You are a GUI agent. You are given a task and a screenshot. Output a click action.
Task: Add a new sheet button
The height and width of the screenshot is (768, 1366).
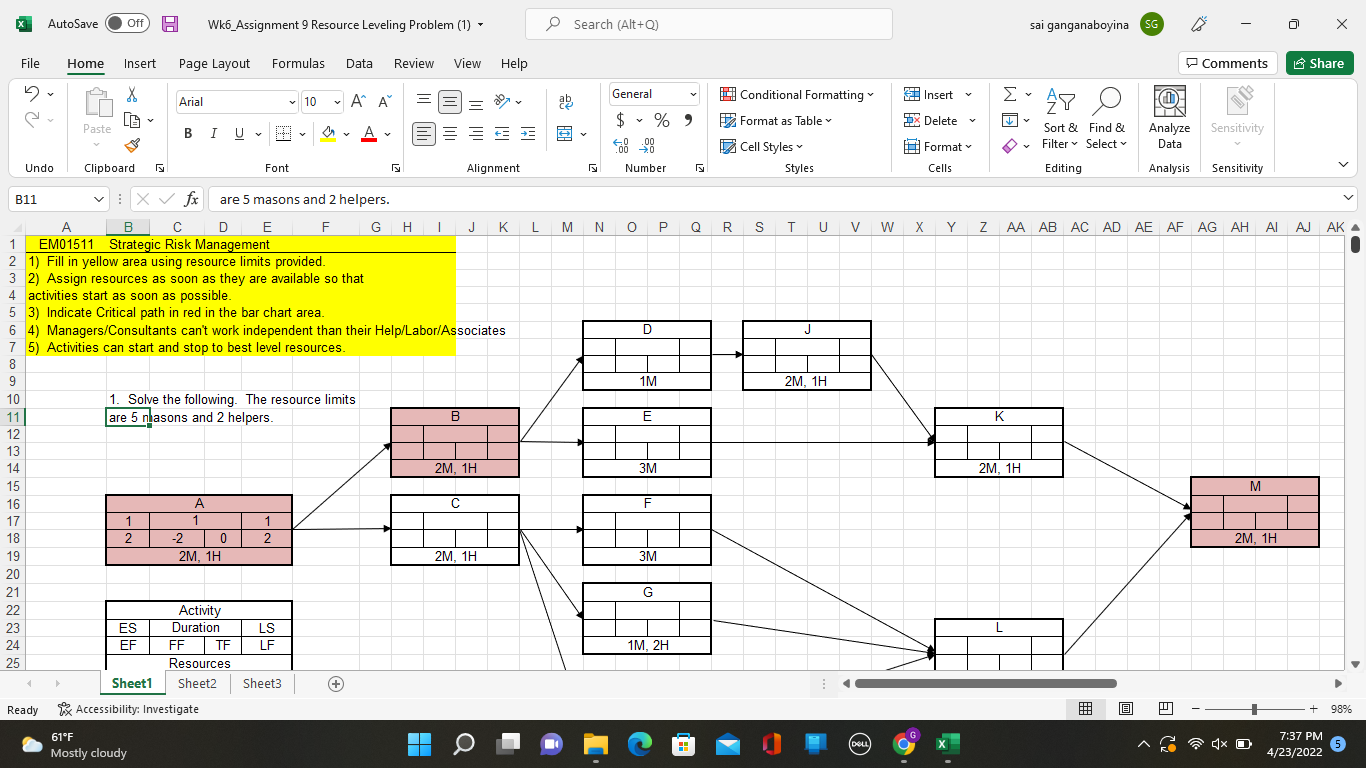click(x=336, y=684)
